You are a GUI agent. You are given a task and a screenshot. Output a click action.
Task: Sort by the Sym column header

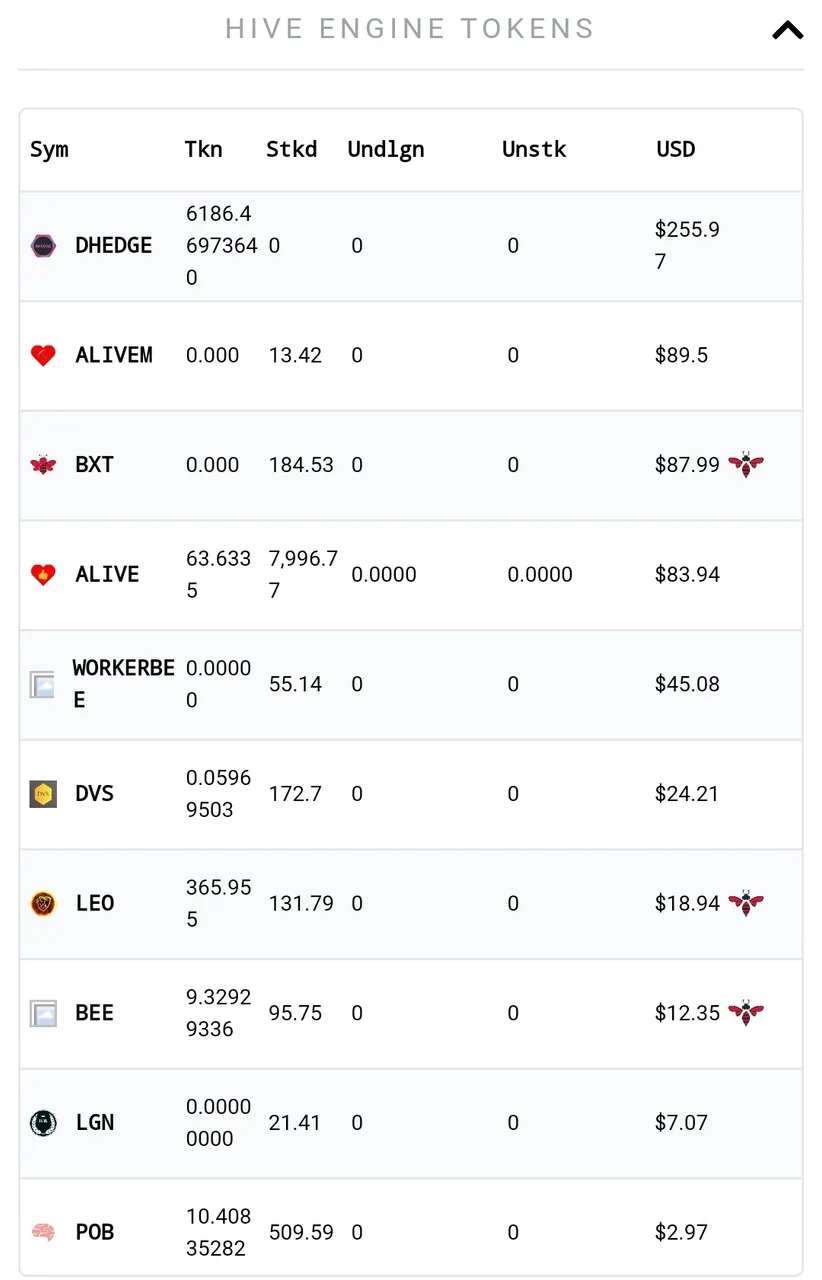click(x=49, y=150)
